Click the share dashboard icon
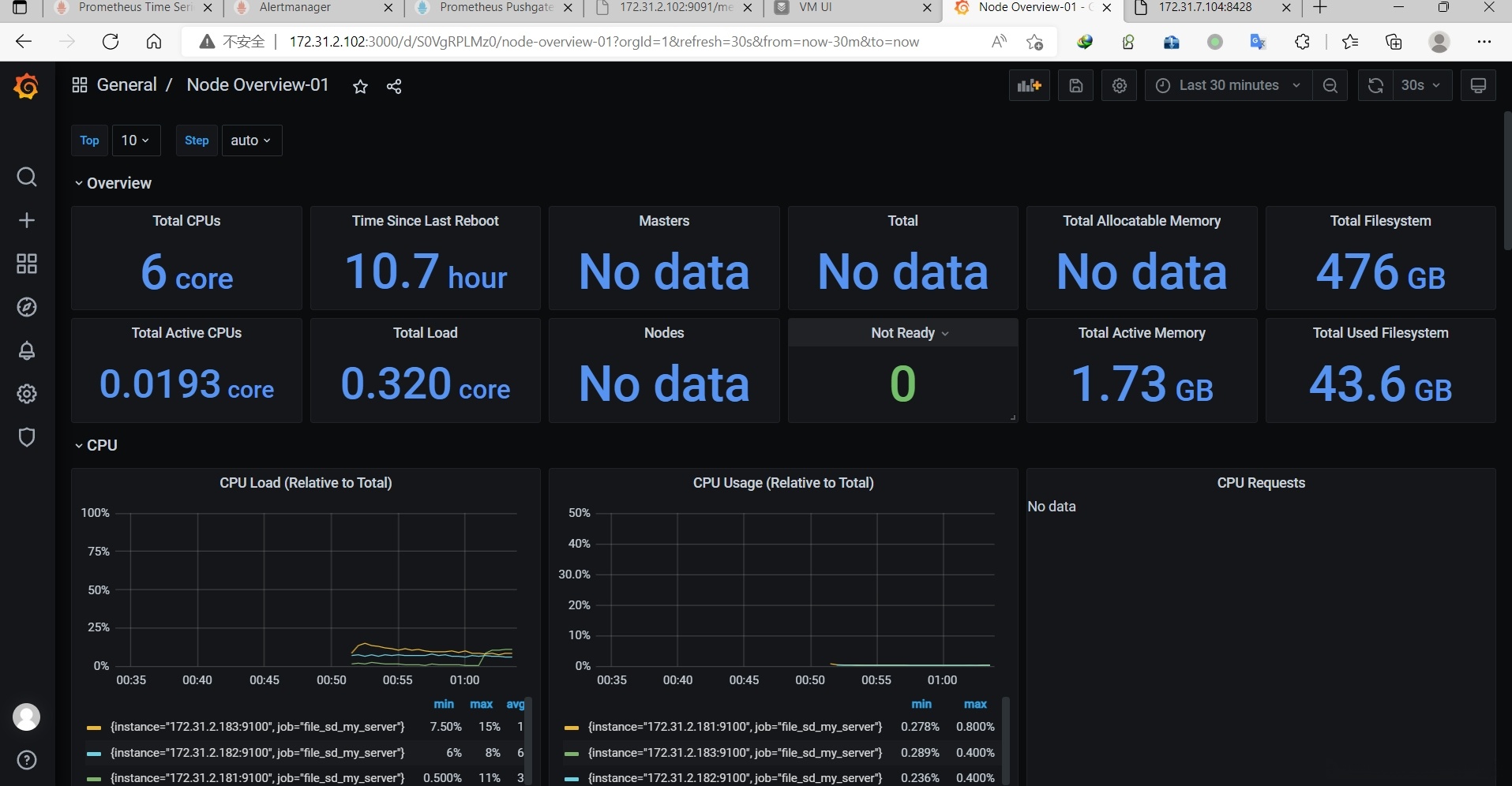This screenshot has width=1512, height=786. 394,87
